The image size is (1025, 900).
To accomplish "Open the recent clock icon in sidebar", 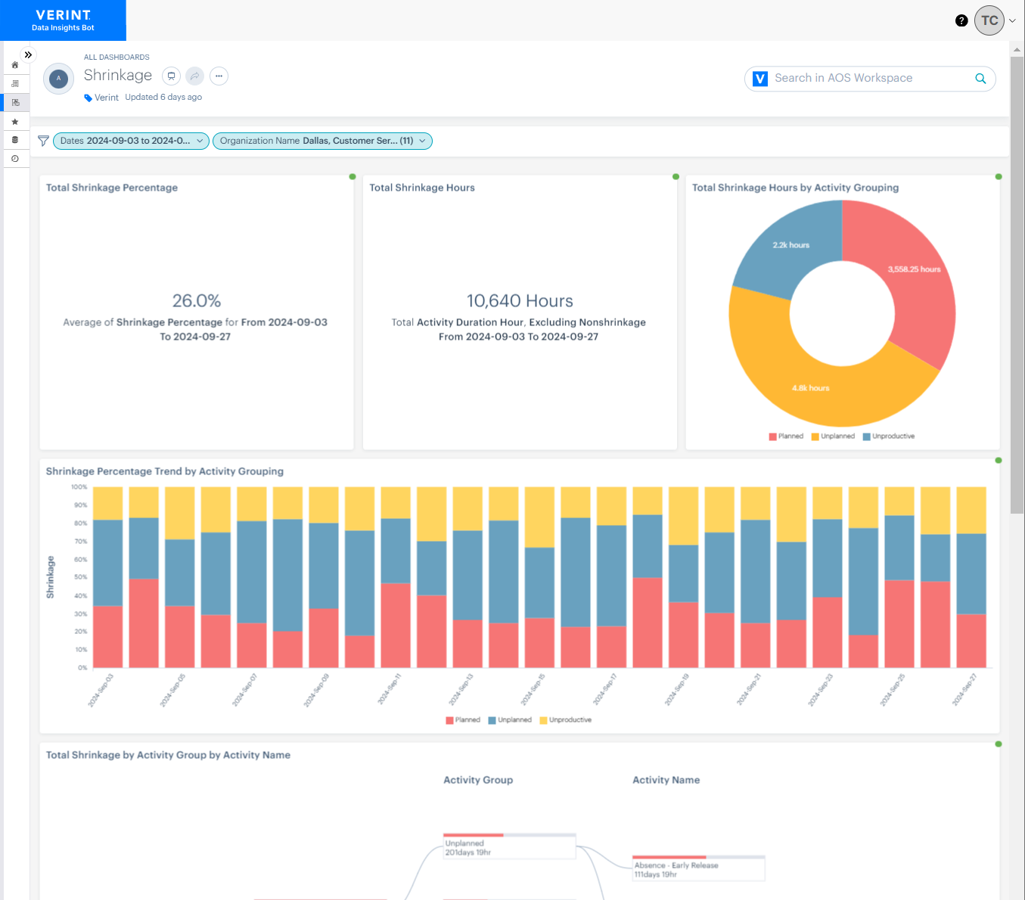I will pyautogui.click(x=15, y=159).
